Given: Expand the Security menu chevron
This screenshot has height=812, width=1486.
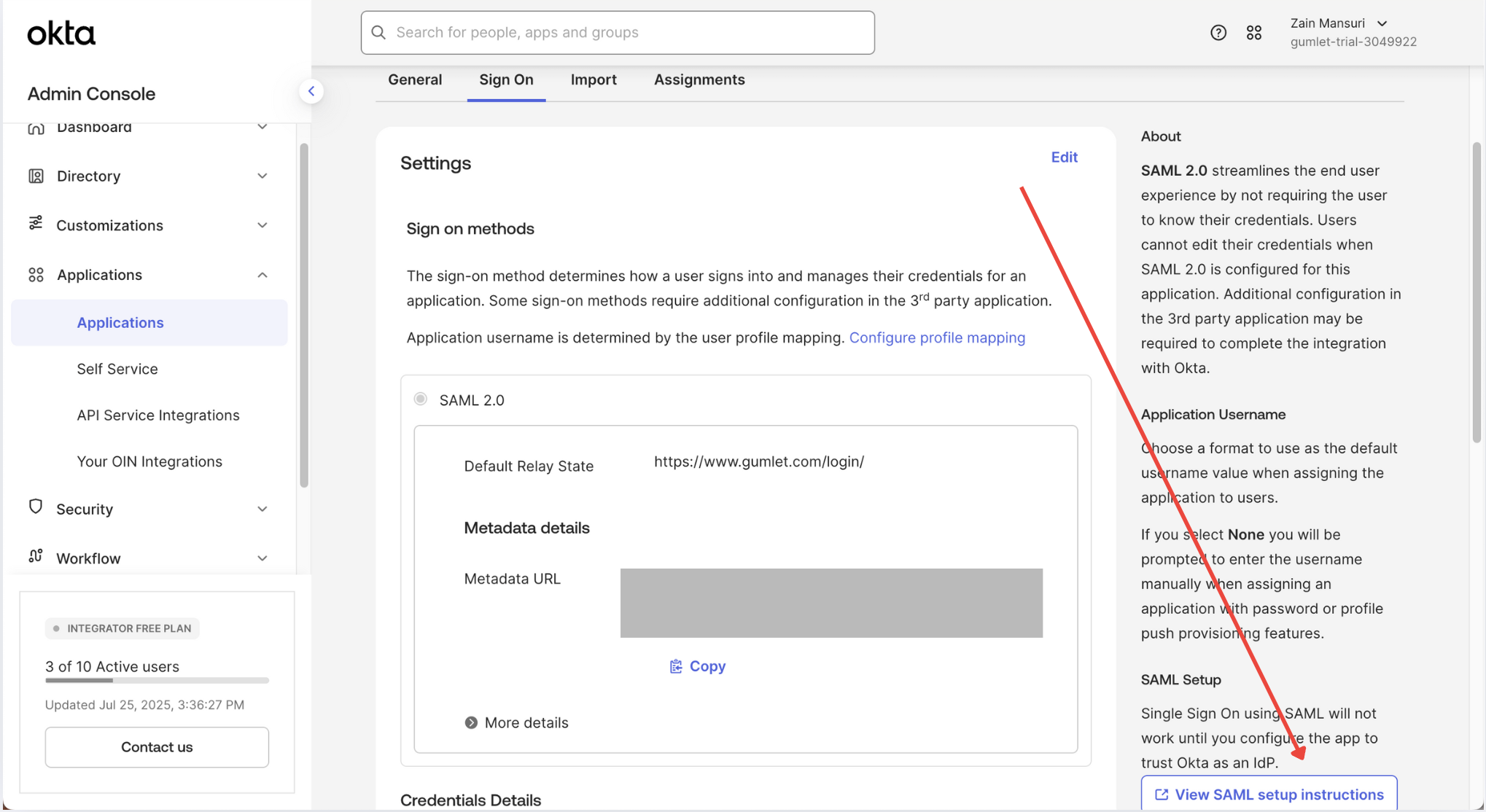Looking at the screenshot, I should click(x=262, y=509).
